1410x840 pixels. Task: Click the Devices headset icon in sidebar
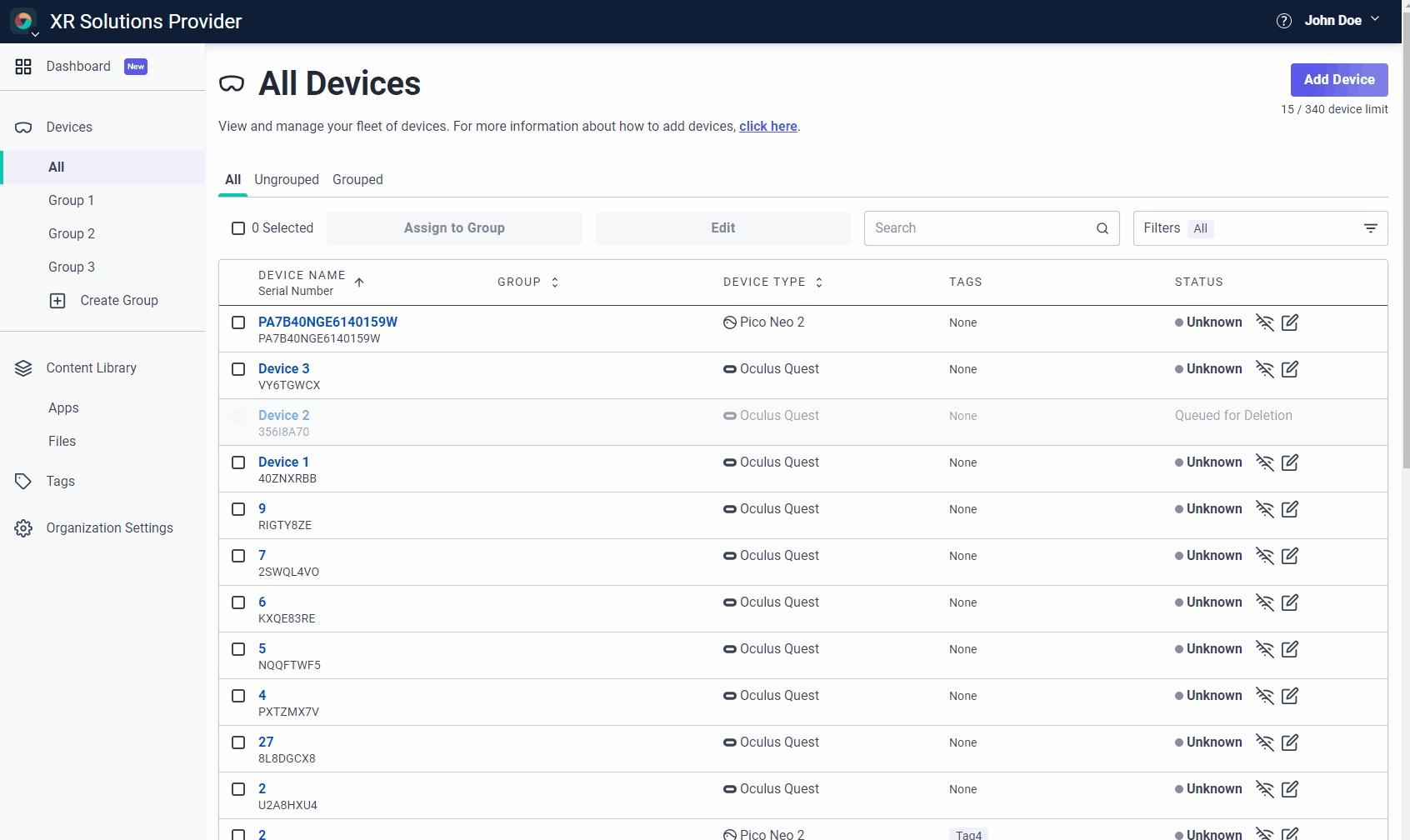(23, 127)
